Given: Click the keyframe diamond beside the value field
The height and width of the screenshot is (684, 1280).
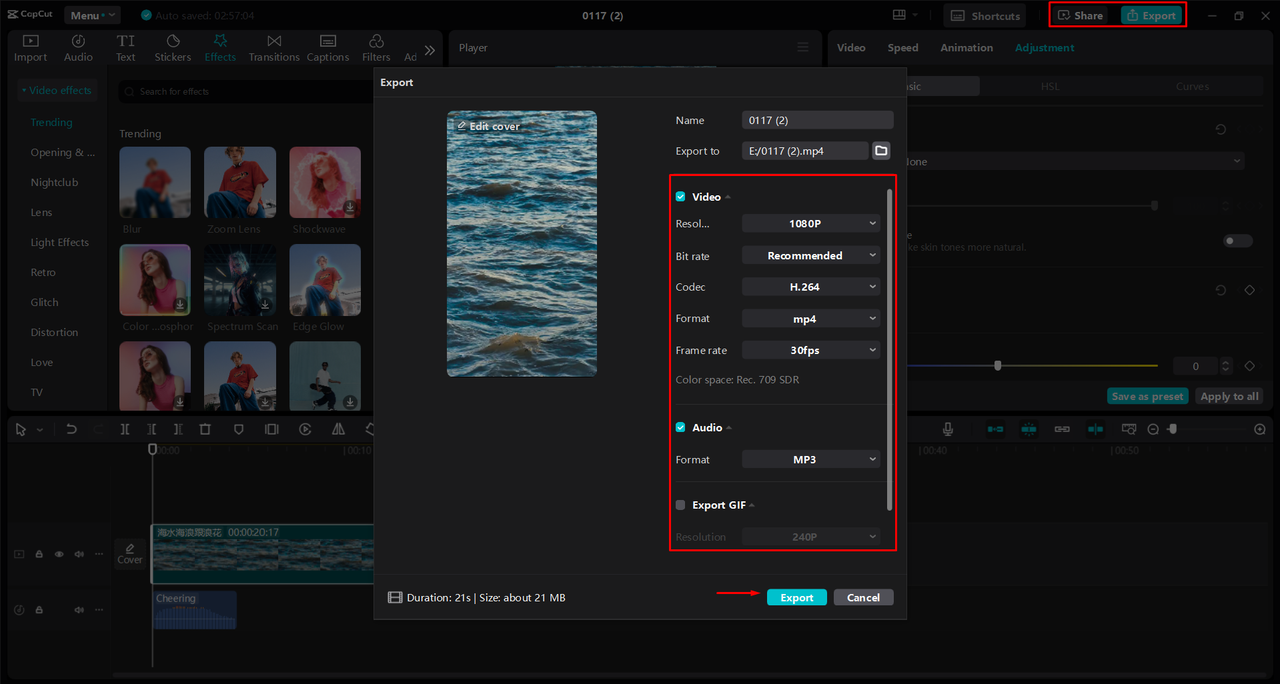Looking at the screenshot, I should tap(1249, 366).
